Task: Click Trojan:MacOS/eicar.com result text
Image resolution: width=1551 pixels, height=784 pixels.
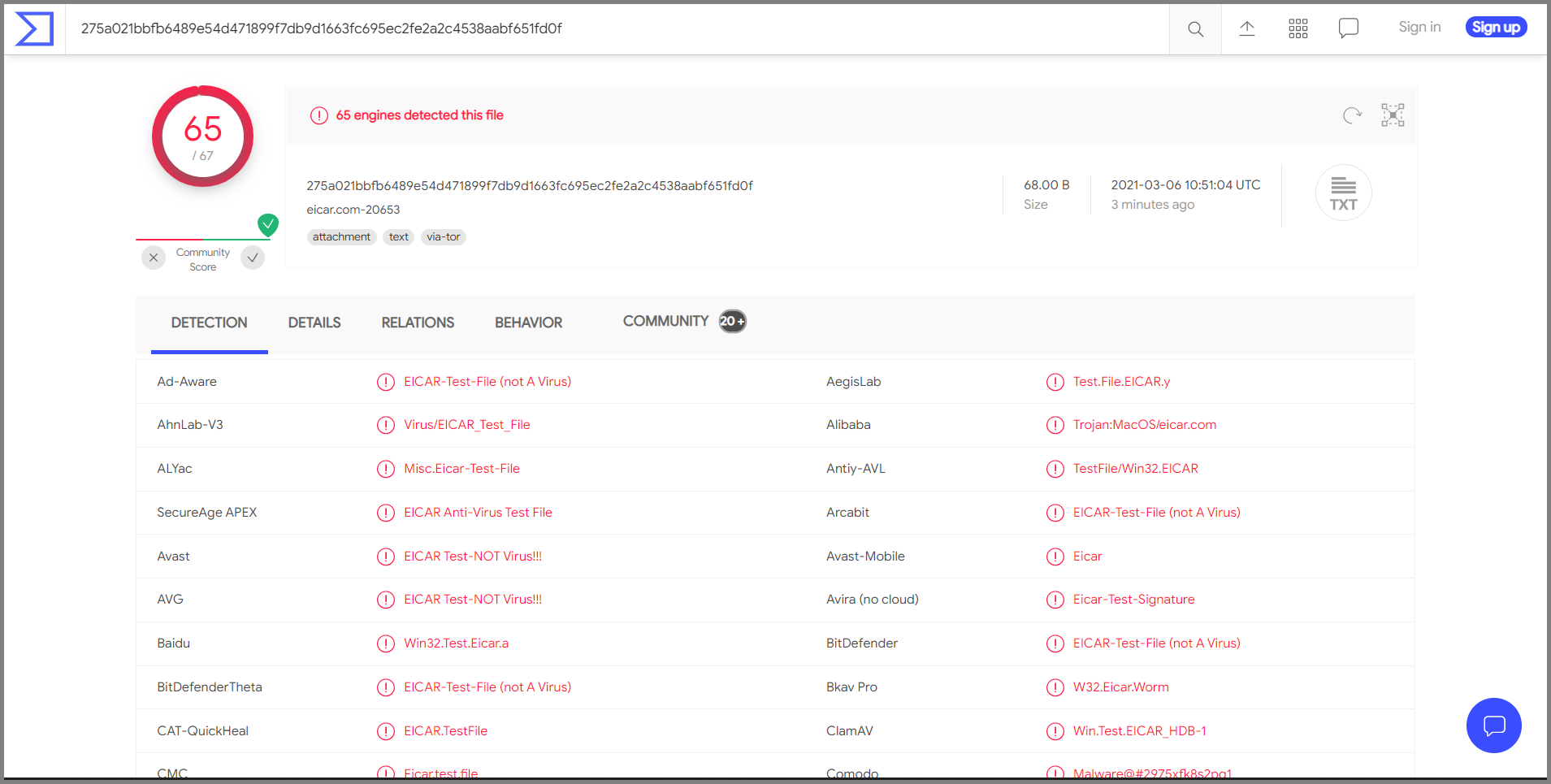Action: coord(1145,425)
